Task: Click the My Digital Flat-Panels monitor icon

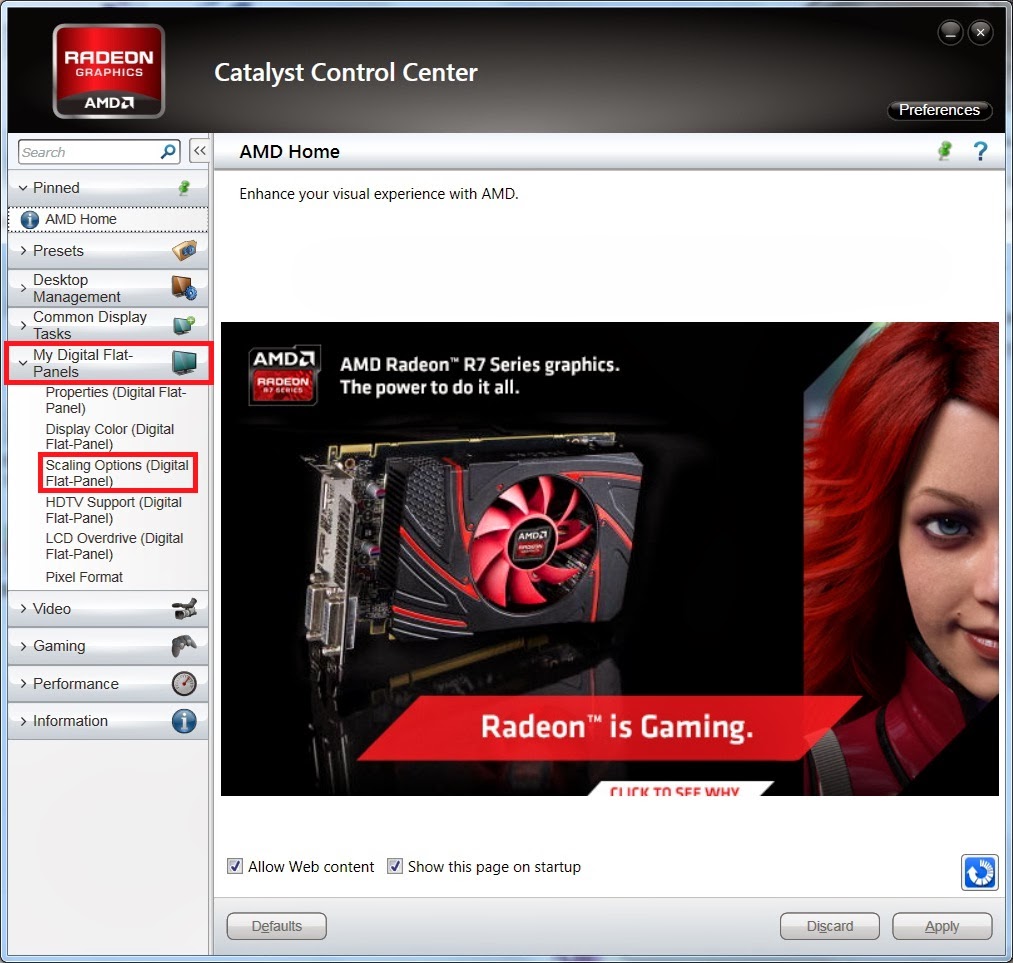Action: click(x=184, y=362)
